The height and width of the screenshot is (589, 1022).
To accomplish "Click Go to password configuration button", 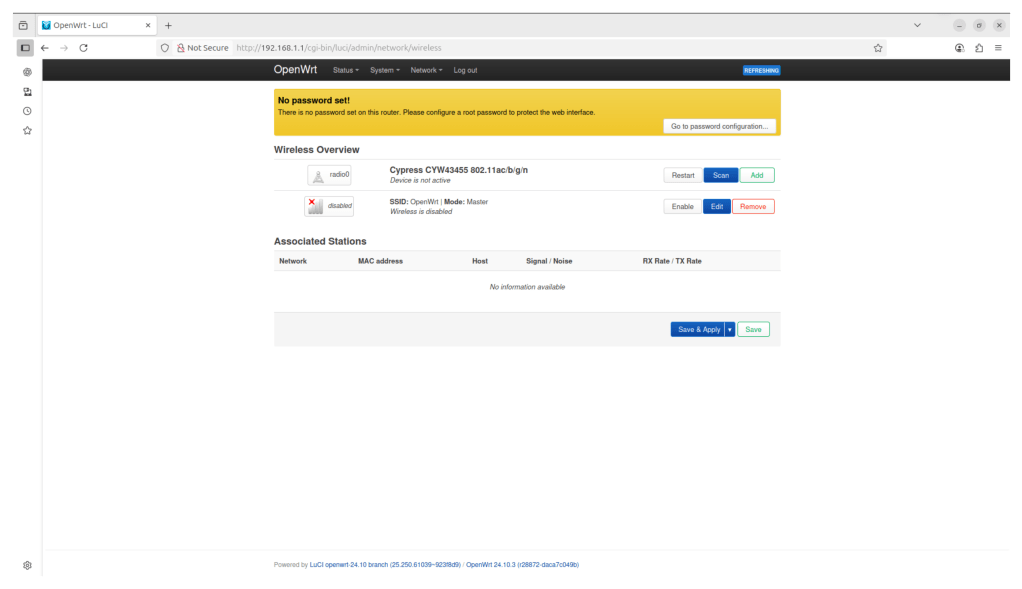I will pos(720,126).
